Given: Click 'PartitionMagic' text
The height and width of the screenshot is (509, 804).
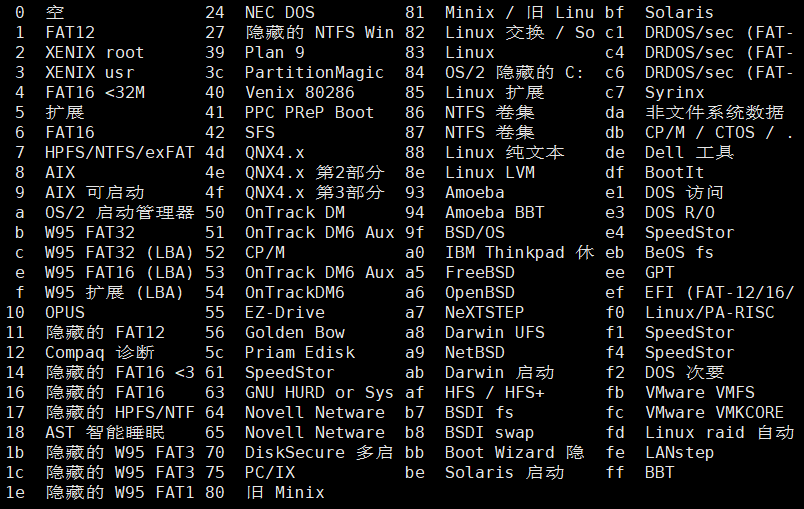Looking at the screenshot, I should click(x=314, y=72).
